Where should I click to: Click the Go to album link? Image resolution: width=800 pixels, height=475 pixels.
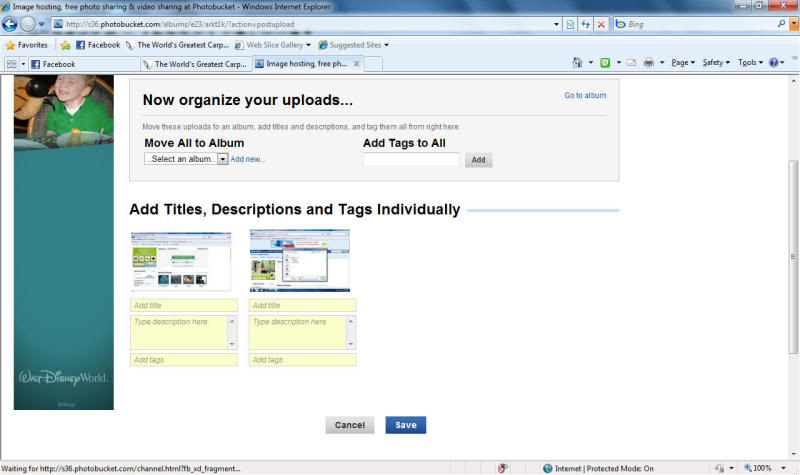pyautogui.click(x=585, y=96)
